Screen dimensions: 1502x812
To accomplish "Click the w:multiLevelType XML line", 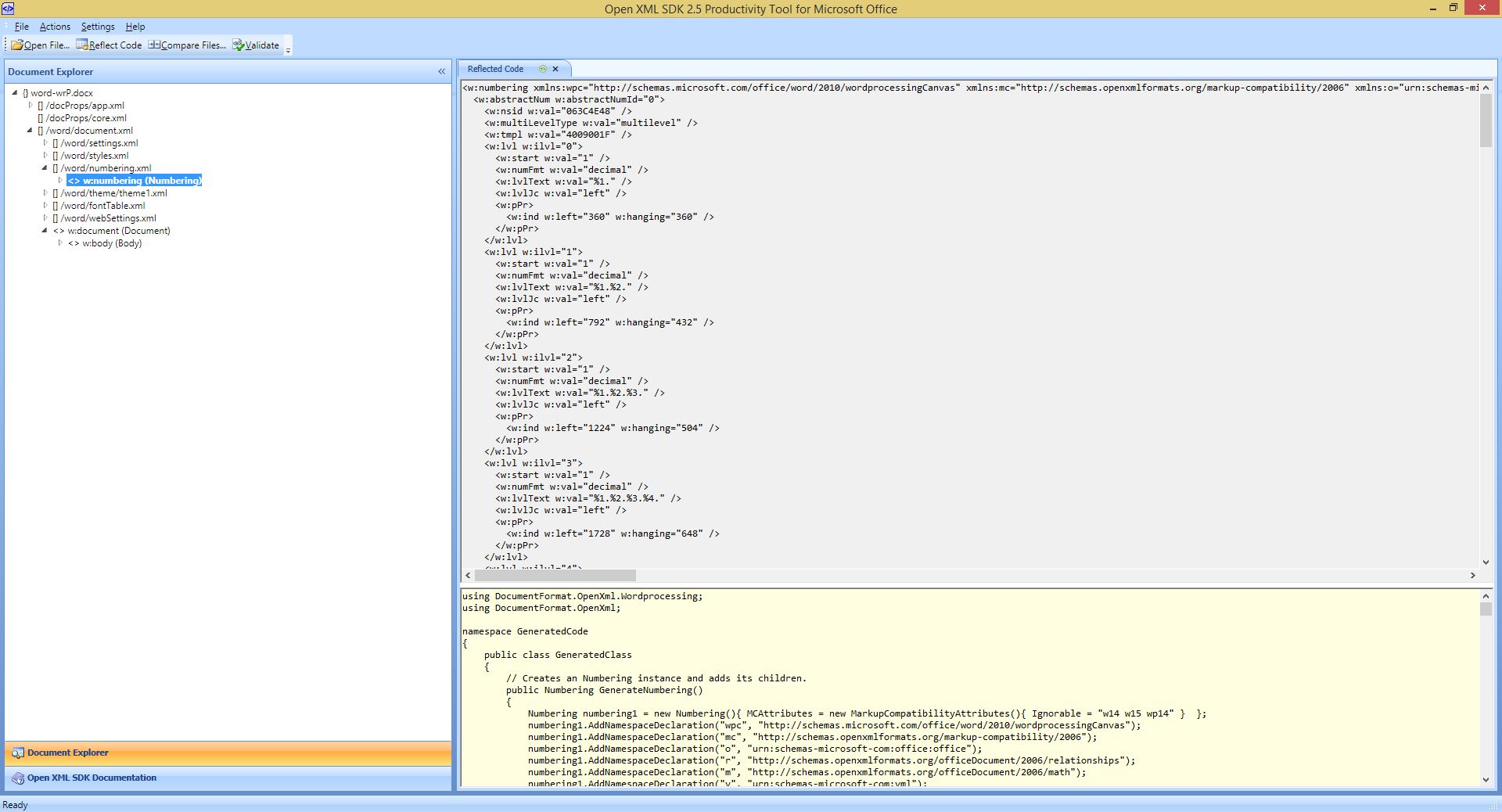I will click(591, 123).
